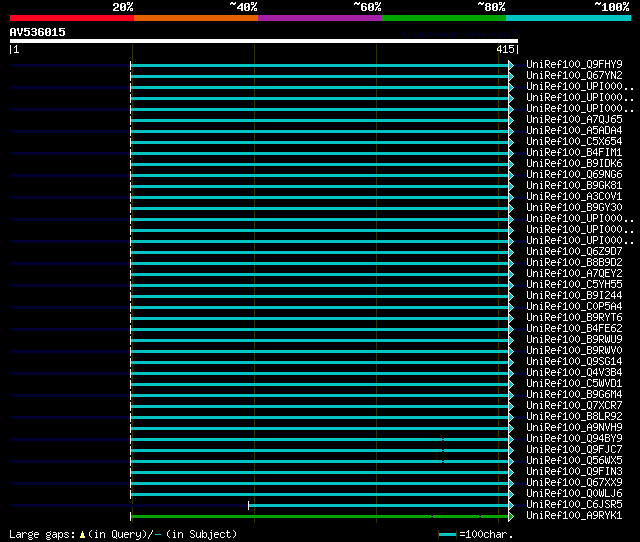Screen dimensions: 640x542
Task: Click the UniRef100_B4FIM1 hit label
Action: tap(574, 153)
